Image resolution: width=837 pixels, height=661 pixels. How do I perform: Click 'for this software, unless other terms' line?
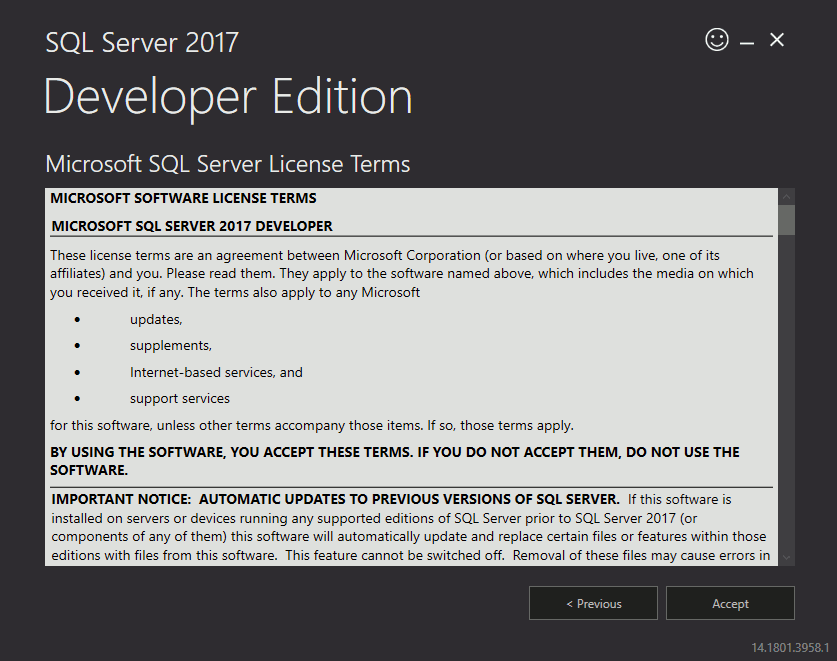coord(312,426)
